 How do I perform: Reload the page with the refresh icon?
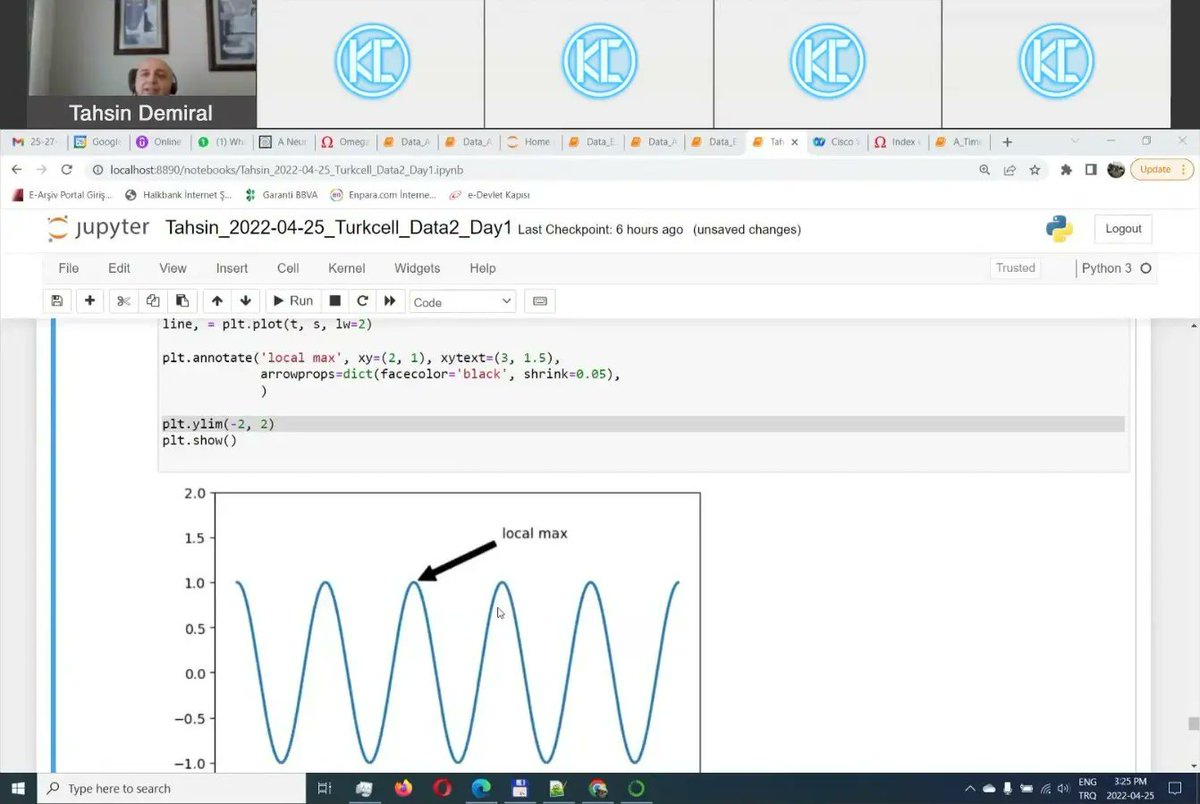[x=67, y=170]
